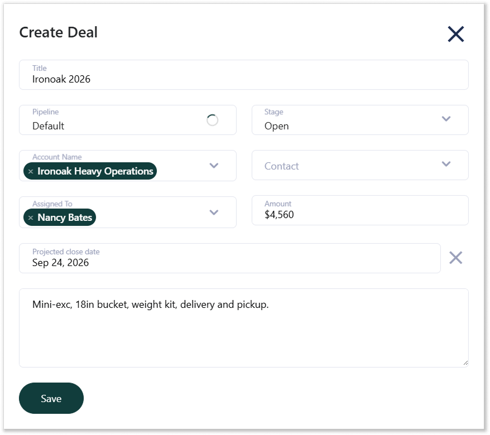
Task: Open the Assigned To chevron
Action: click(214, 212)
